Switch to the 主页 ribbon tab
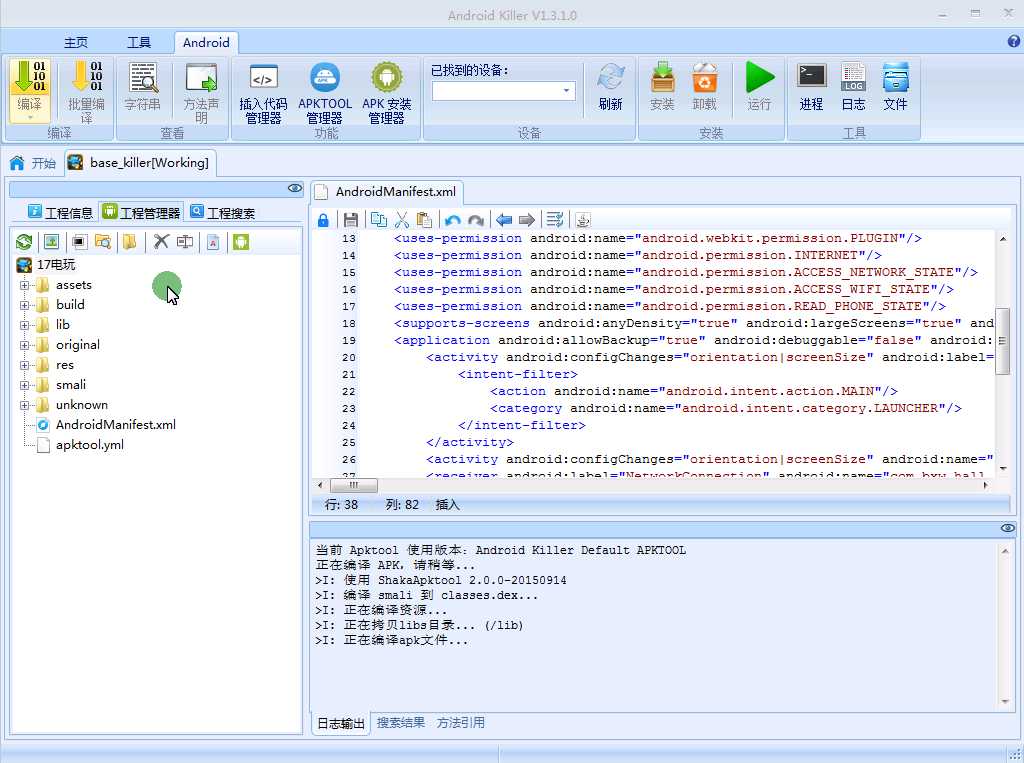 tap(76, 42)
